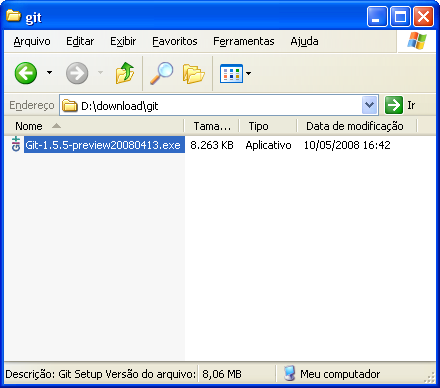Select file Git-1.5.5-preview20080413.exe

103,145
